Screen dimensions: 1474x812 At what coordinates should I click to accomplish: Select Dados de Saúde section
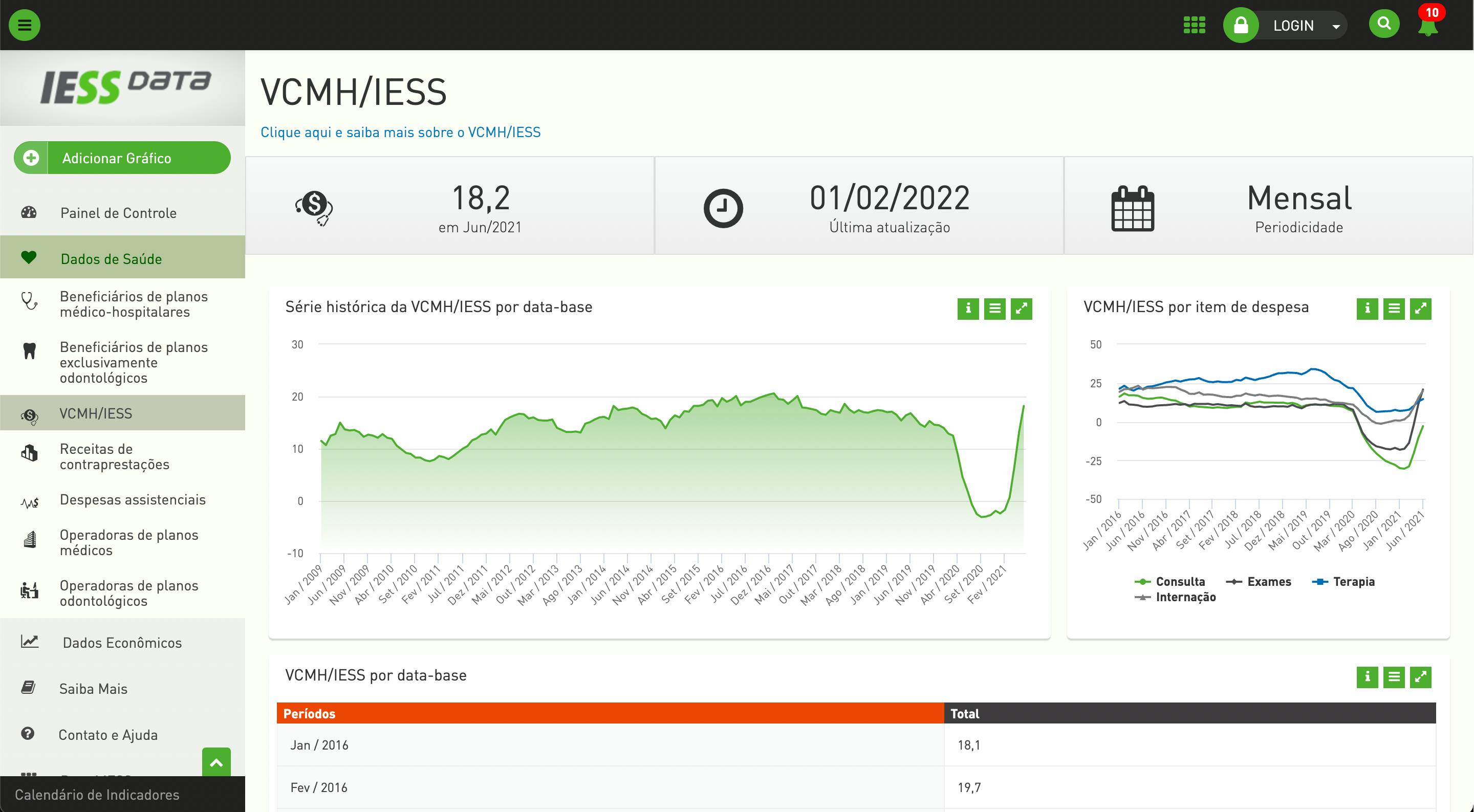[x=122, y=258]
